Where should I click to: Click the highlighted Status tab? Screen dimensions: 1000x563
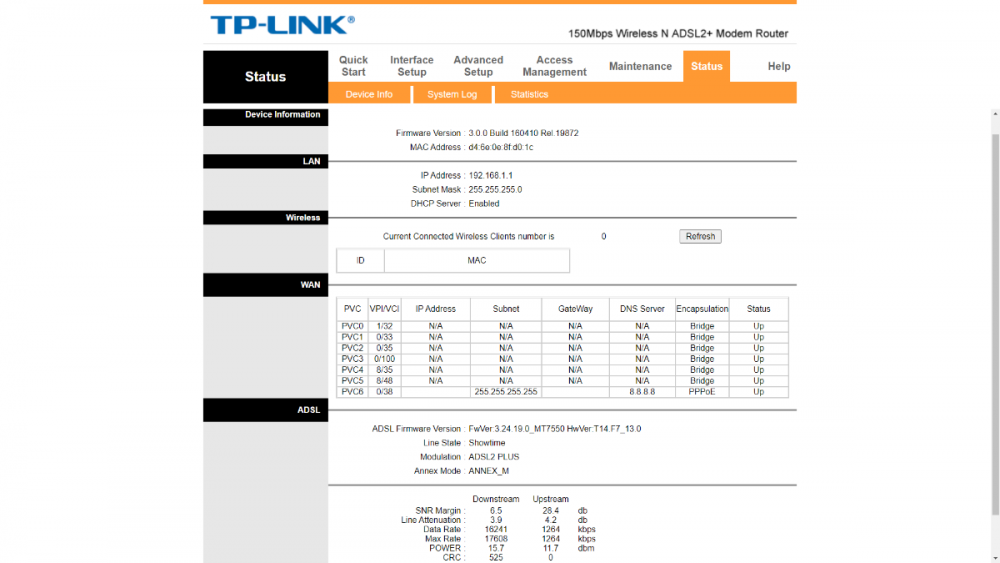pyautogui.click(x=706, y=66)
